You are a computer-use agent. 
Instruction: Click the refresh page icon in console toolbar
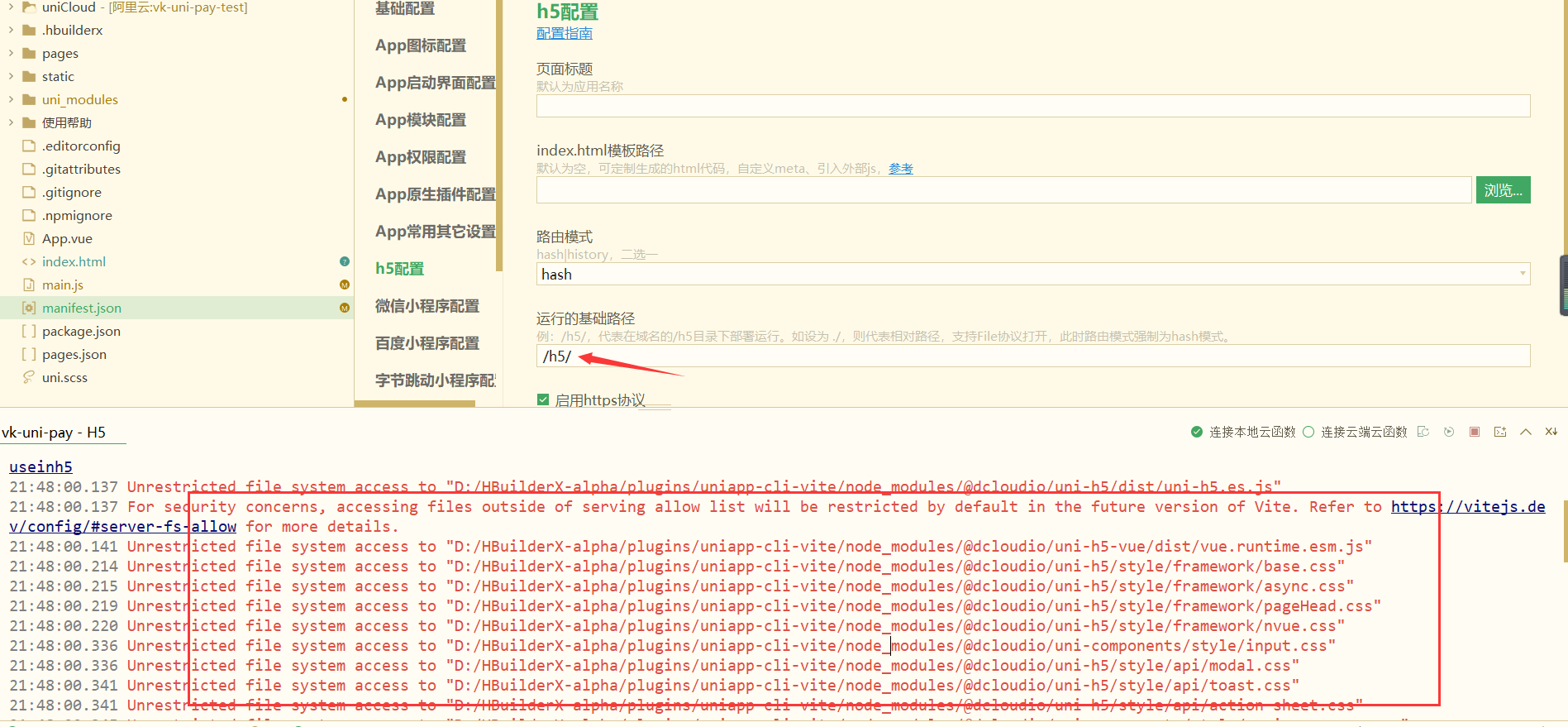pyautogui.click(x=1423, y=432)
